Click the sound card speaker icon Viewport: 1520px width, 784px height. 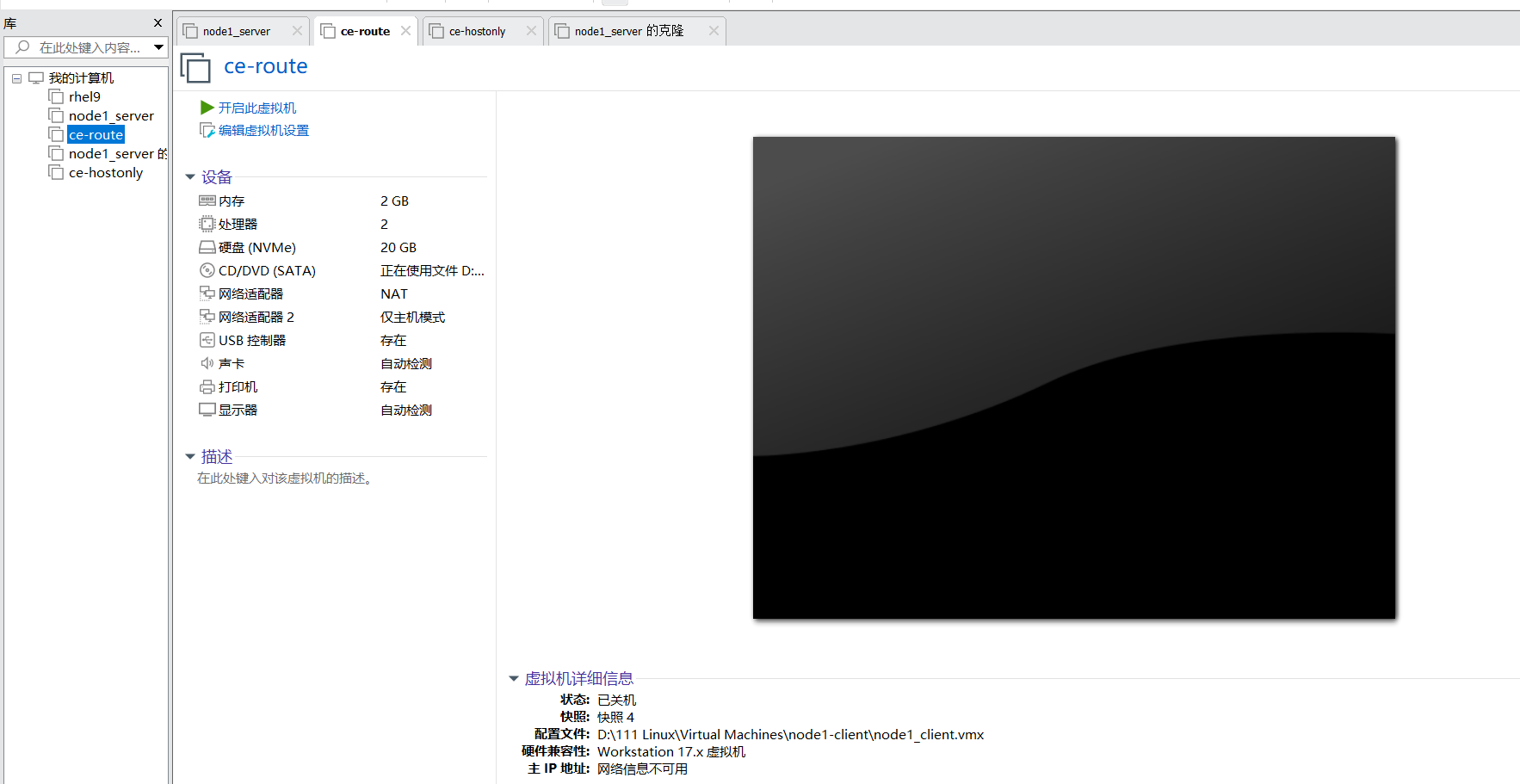(207, 363)
